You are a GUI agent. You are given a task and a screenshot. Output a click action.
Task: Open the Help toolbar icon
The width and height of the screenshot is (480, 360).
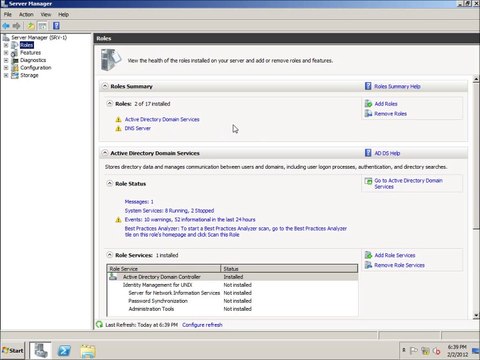tap(56, 26)
